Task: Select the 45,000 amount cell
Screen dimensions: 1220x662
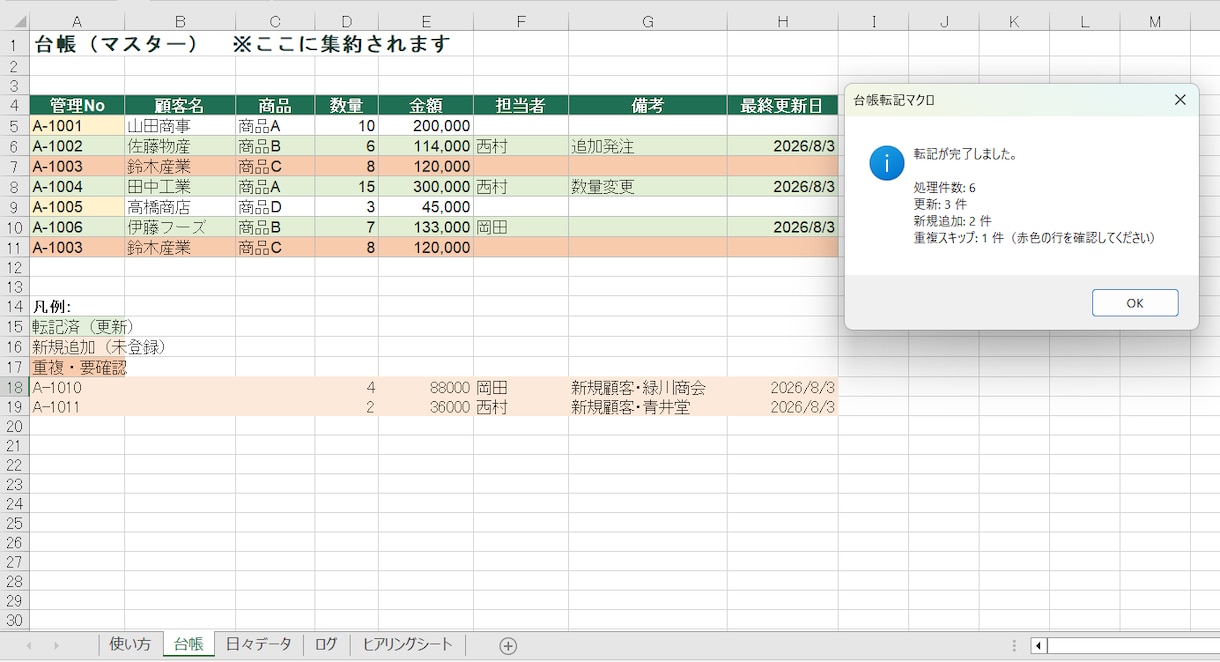Action: 426,207
